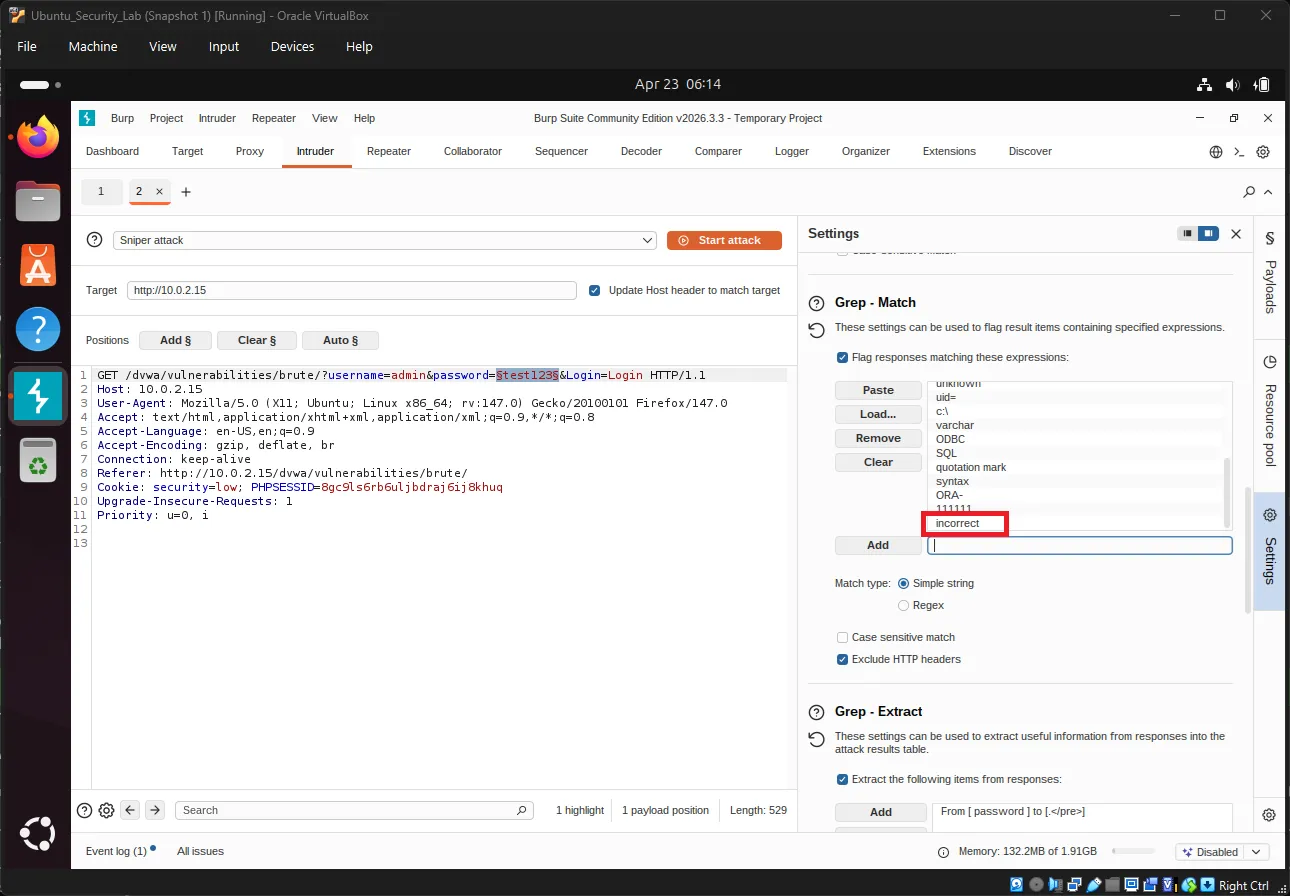The height and width of the screenshot is (896, 1290).
Task: Launch Firefox from the Ubuntu dock
Action: (x=36, y=136)
